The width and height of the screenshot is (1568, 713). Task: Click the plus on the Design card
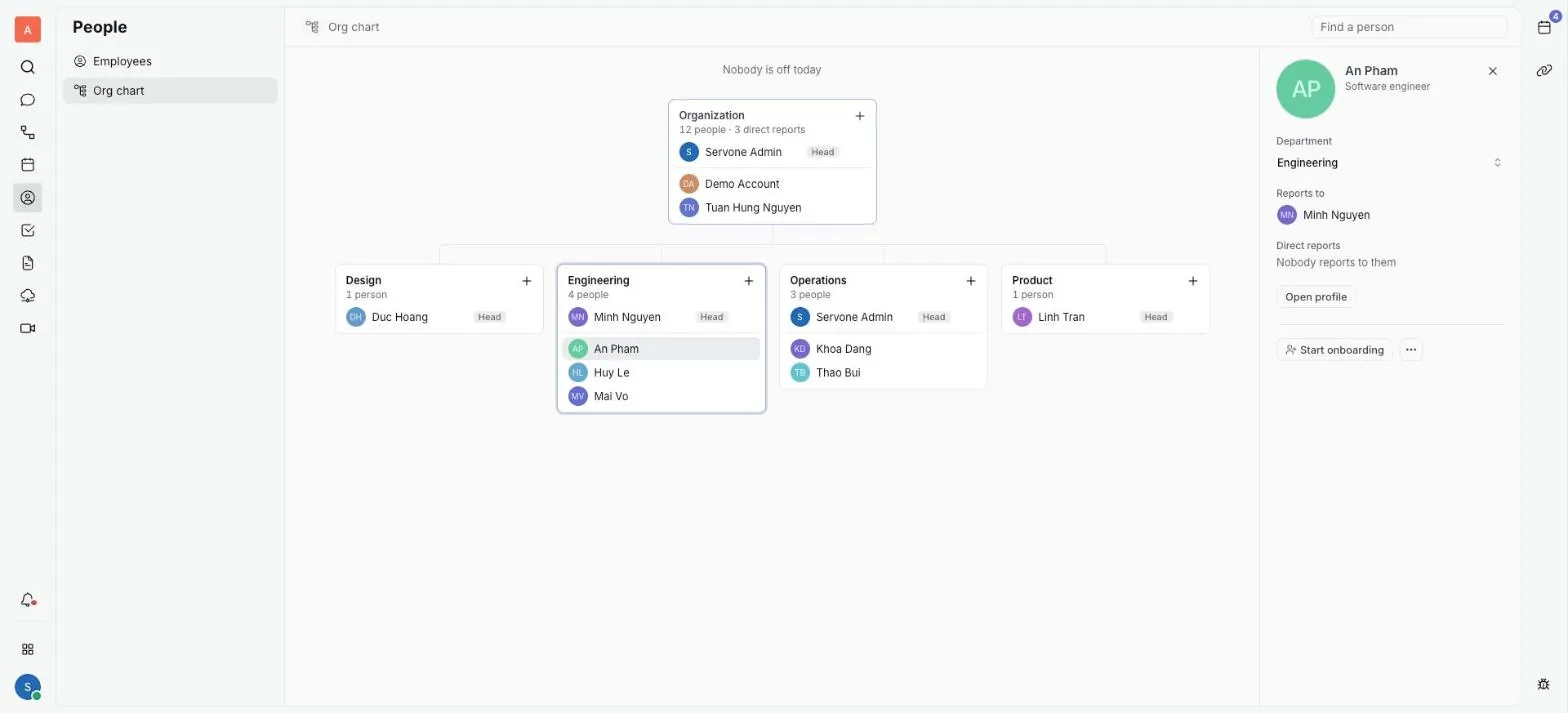527,281
